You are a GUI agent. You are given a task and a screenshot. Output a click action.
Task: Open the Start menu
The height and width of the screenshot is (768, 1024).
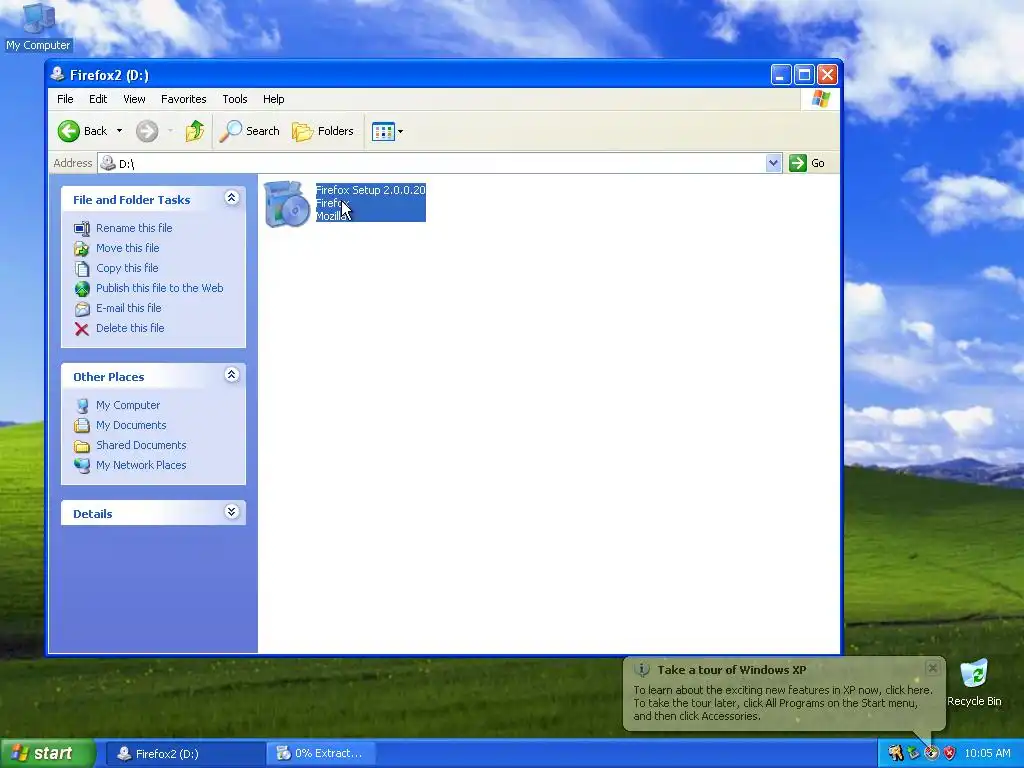click(x=47, y=754)
